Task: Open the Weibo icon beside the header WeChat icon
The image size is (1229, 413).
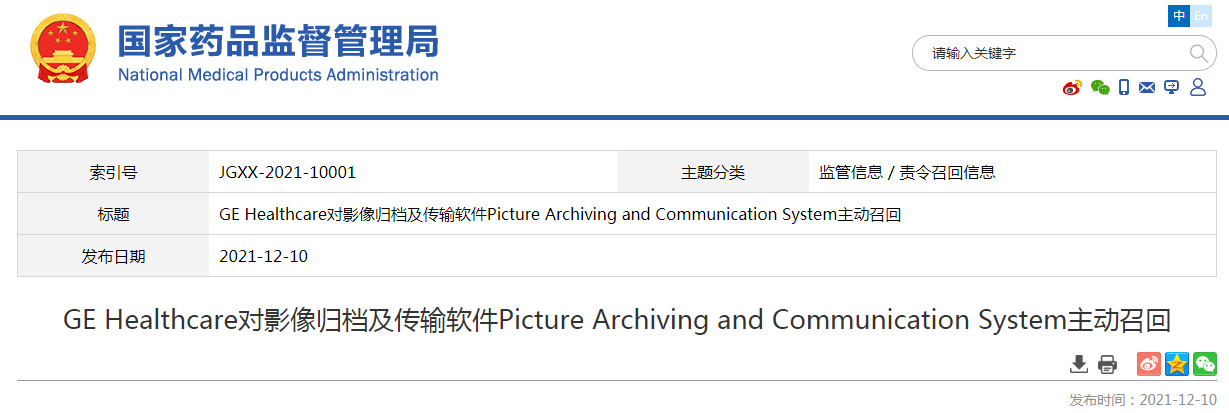Action: click(1072, 88)
